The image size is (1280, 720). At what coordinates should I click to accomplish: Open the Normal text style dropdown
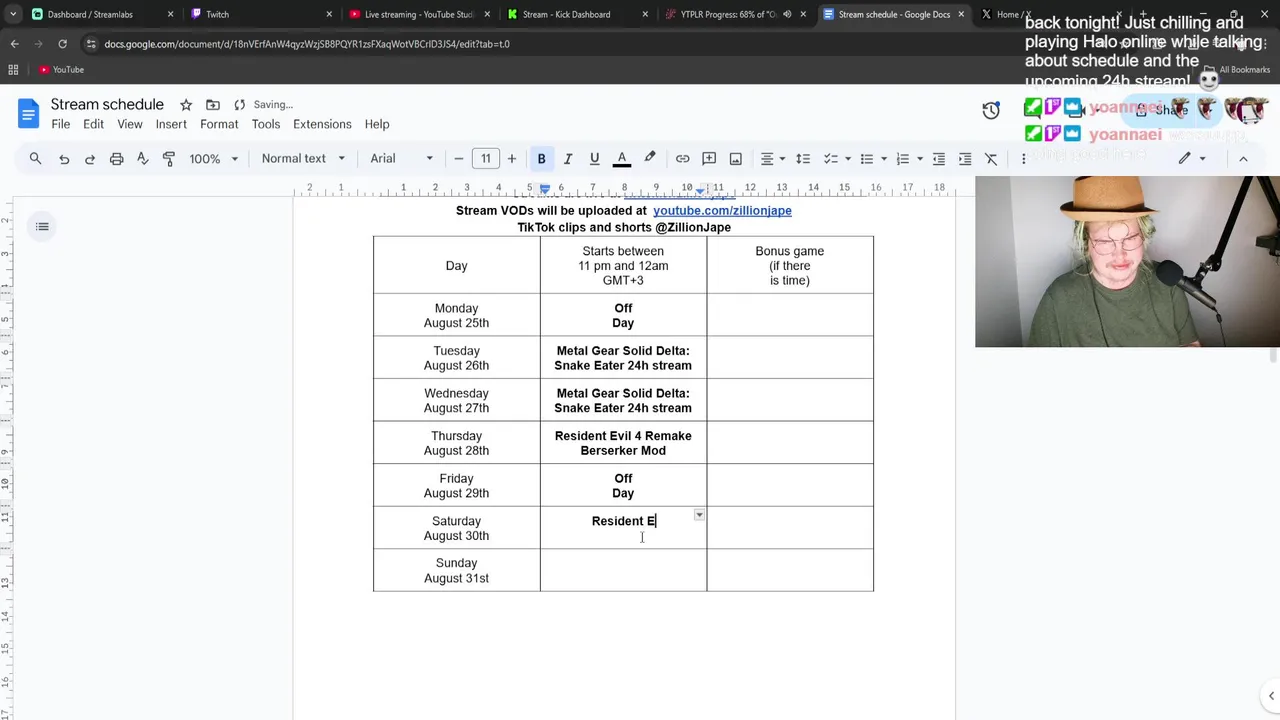pos(303,158)
